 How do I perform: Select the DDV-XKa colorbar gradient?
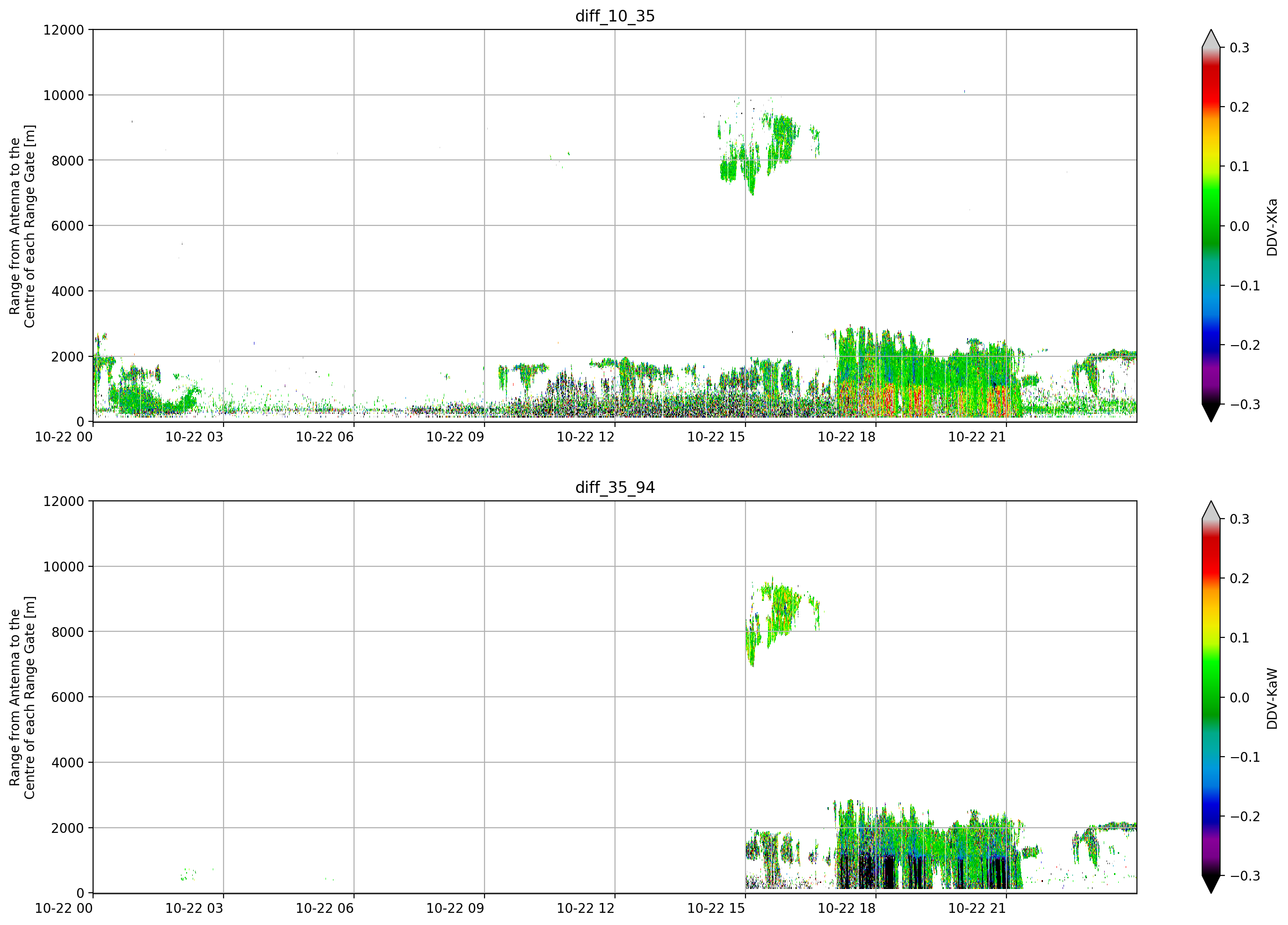1211,226
